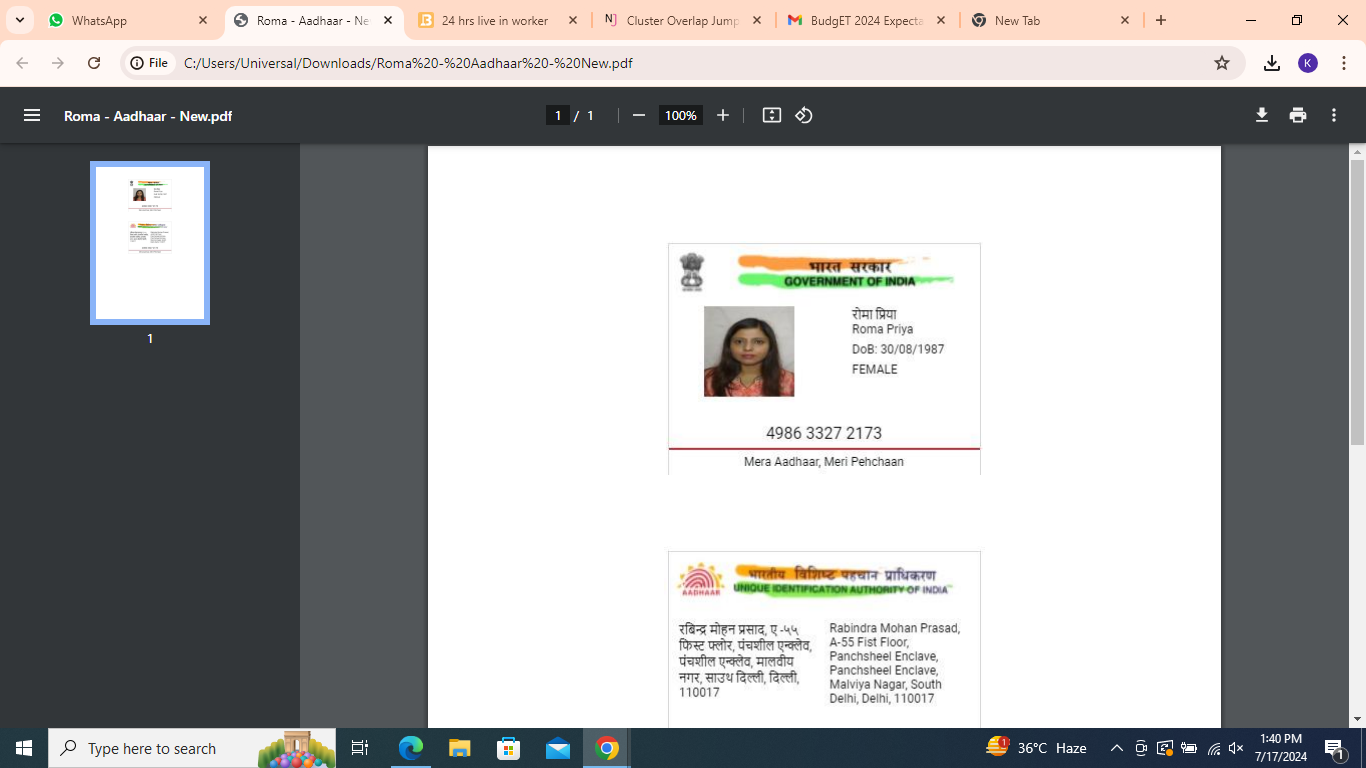Reload the current page
Image resolution: width=1366 pixels, height=768 pixels.
pos(94,63)
